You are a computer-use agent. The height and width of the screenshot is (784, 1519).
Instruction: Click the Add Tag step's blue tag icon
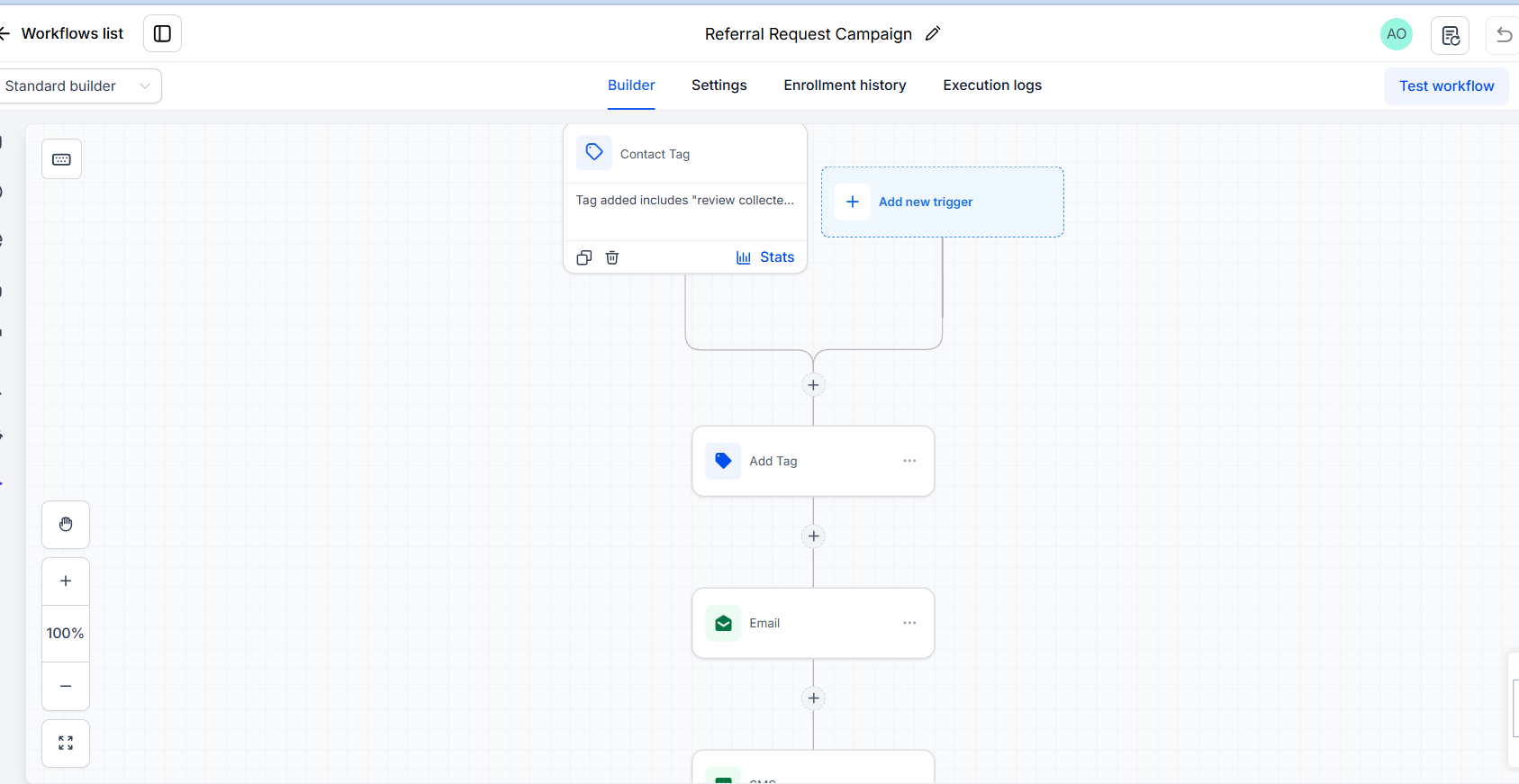(723, 461)
